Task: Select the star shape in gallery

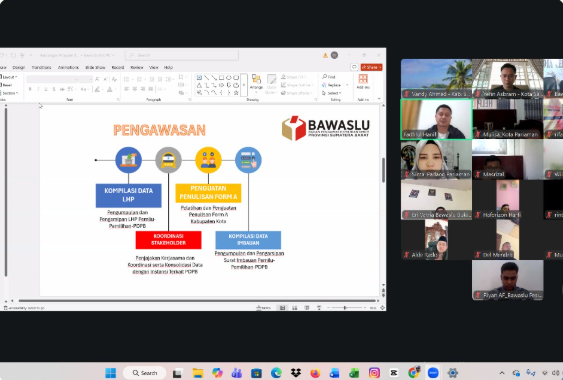Action: pyautogui.click(x=236, y=93)
